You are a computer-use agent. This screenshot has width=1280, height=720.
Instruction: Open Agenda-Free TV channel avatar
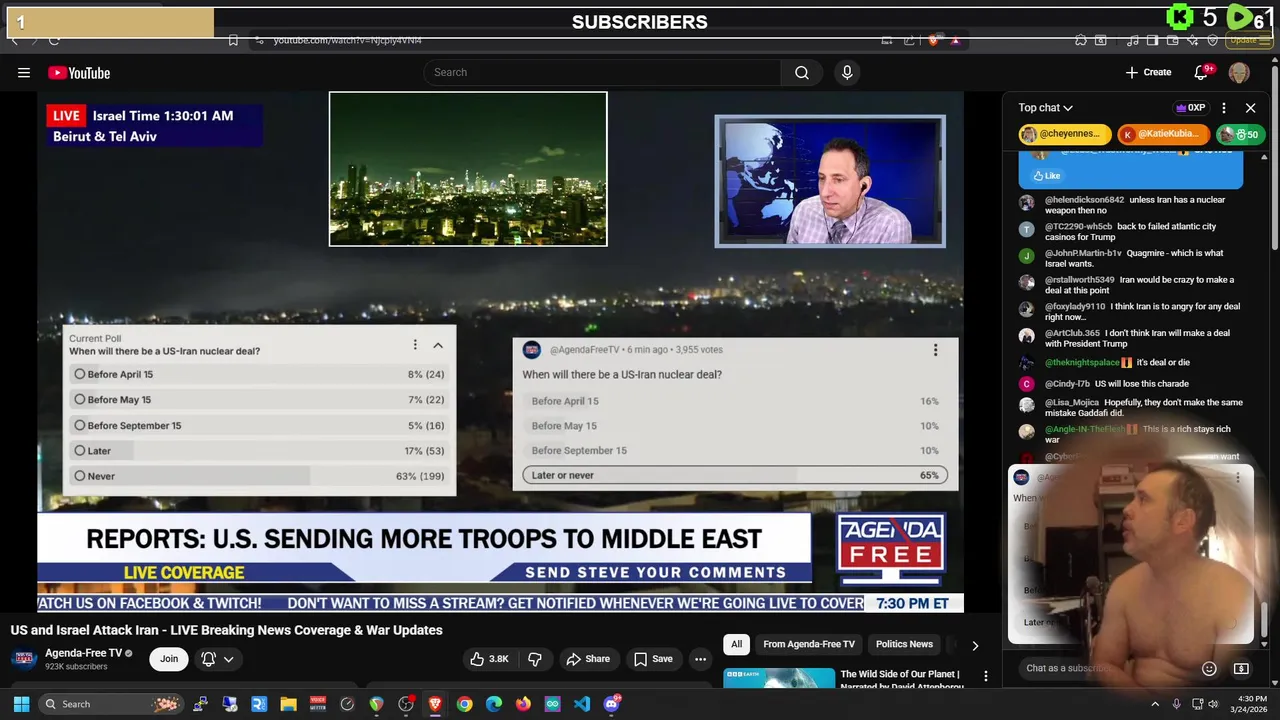(x=24, y=659)
